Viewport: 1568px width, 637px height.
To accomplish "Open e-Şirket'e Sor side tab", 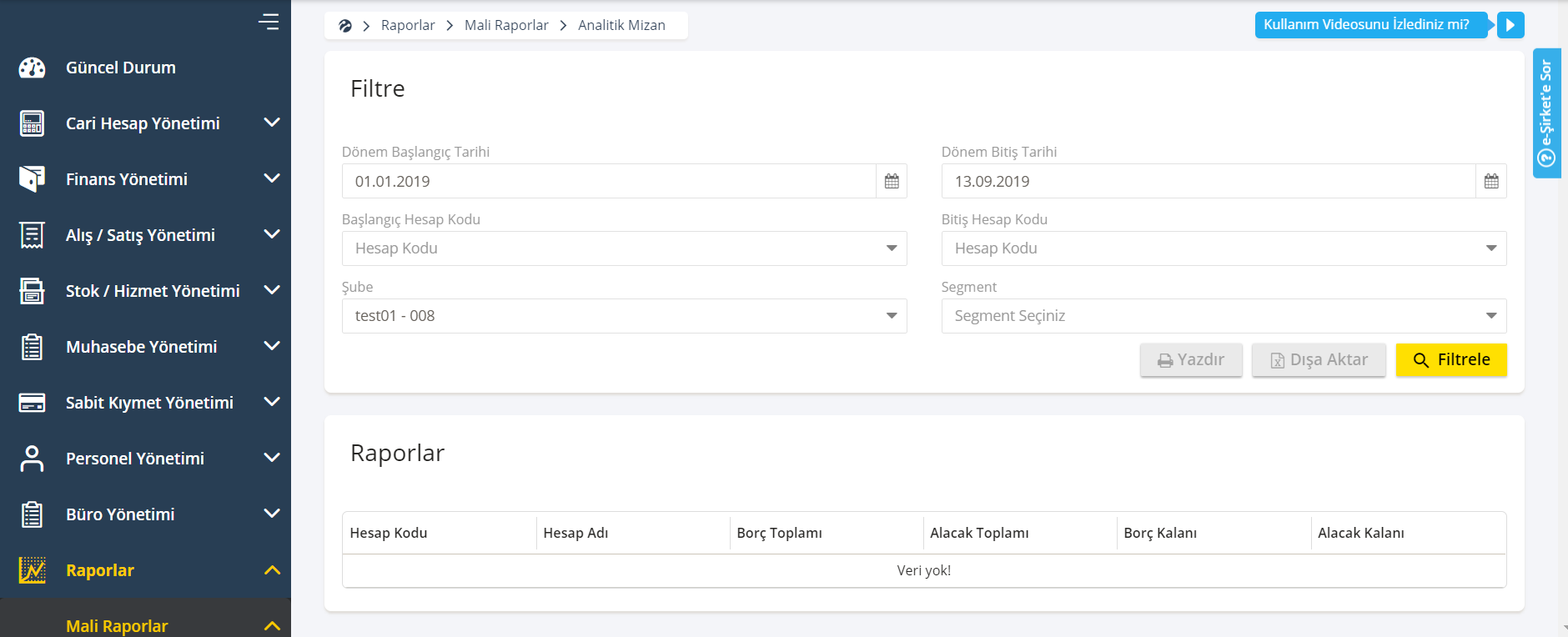I will [x=1546, y=113].
